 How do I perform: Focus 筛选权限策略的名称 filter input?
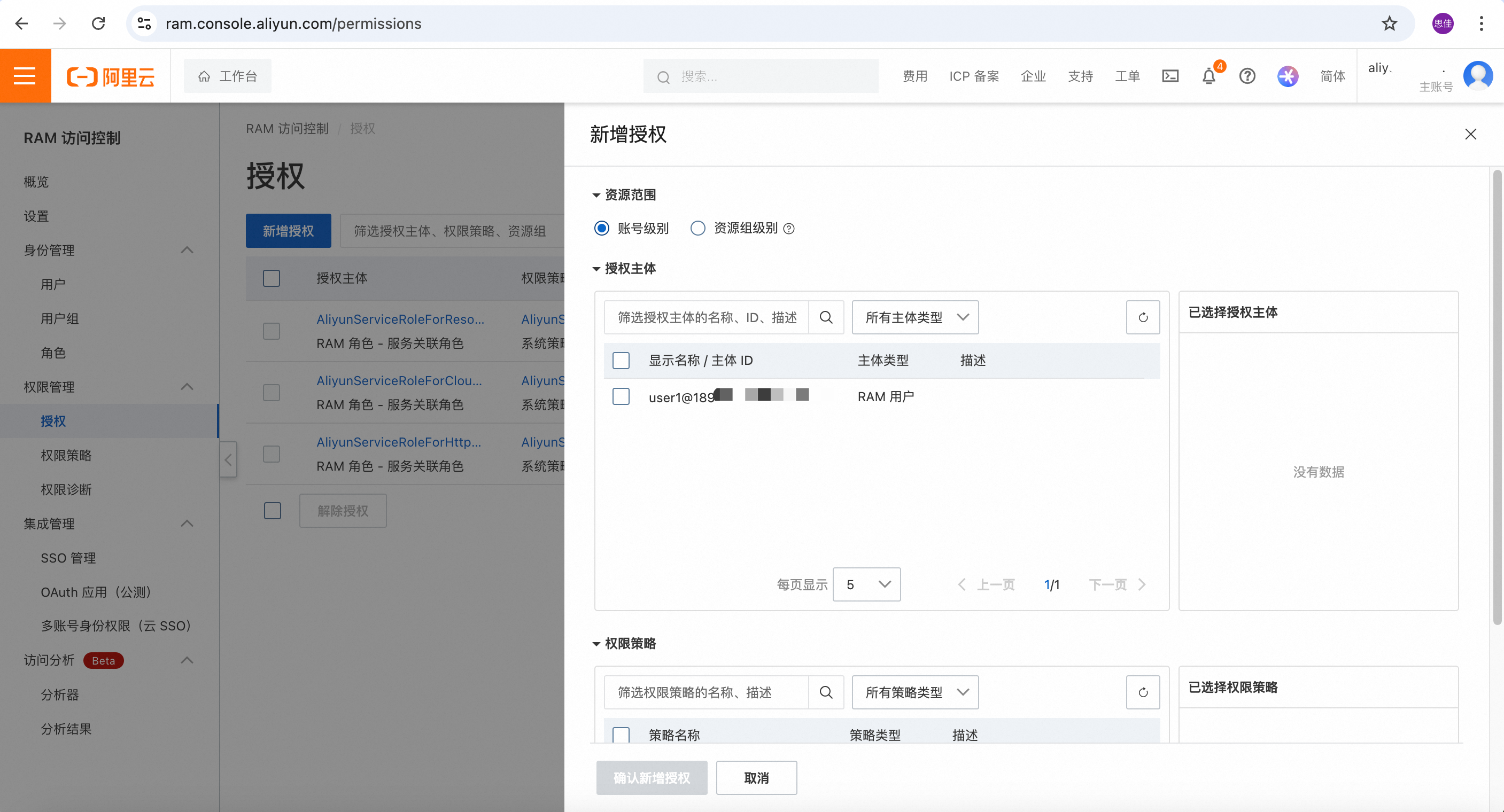(707, 692)
